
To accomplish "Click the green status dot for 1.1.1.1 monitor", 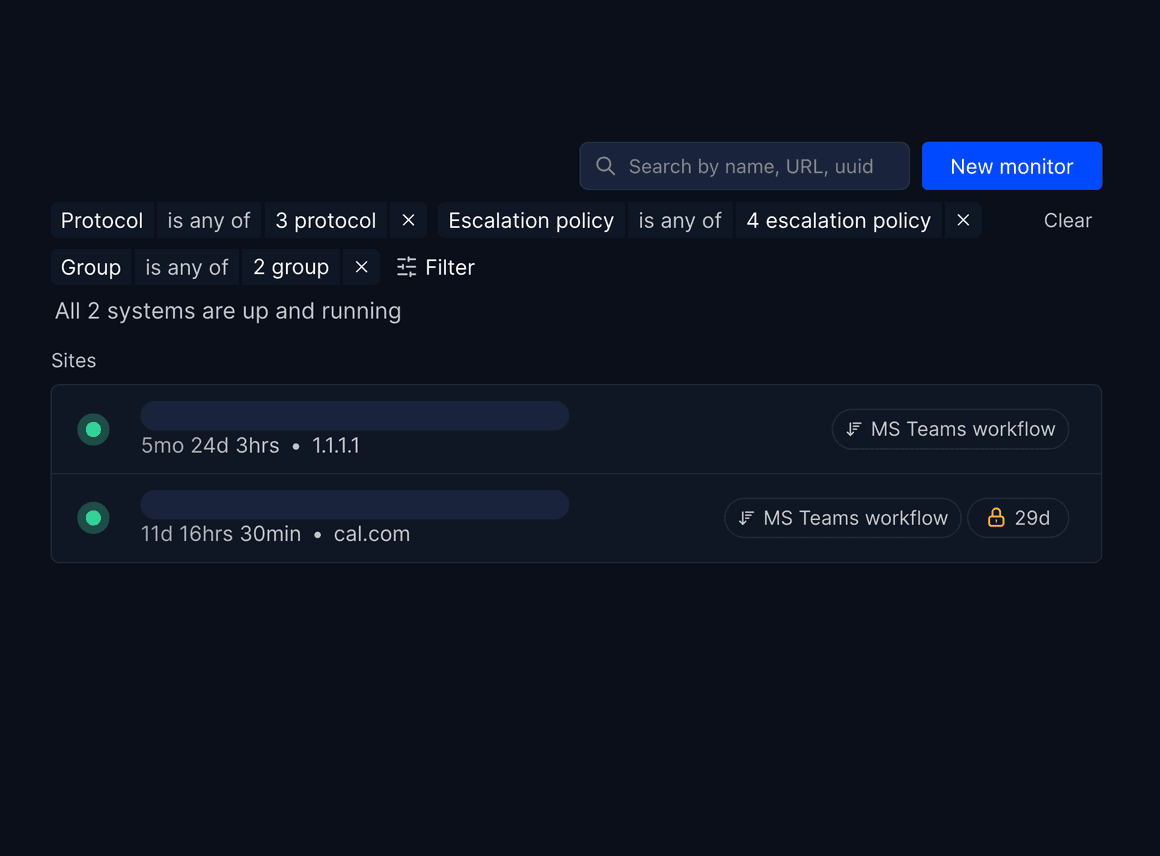I will 93,429.
